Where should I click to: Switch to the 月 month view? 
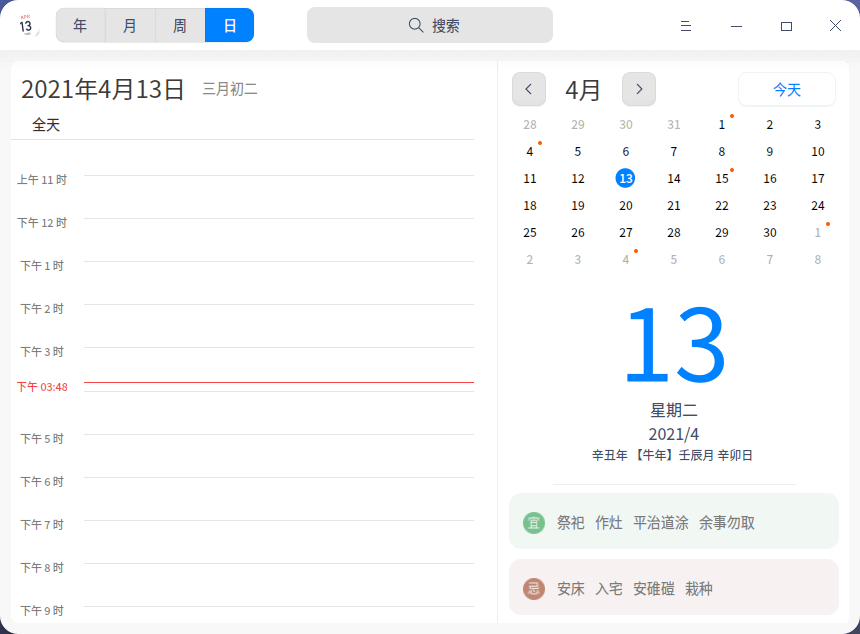[x=130, y=25]
